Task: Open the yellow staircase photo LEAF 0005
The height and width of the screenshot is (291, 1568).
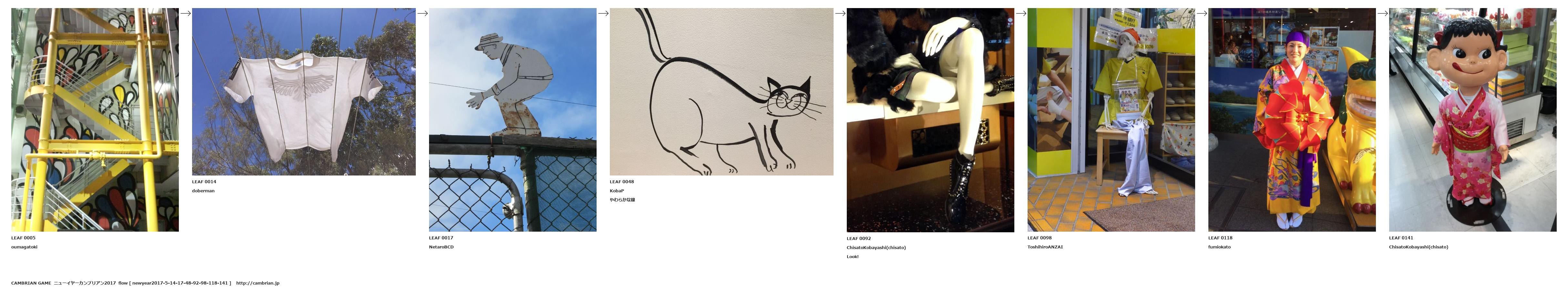Action: pyautogui.click(x=95, y=119)
